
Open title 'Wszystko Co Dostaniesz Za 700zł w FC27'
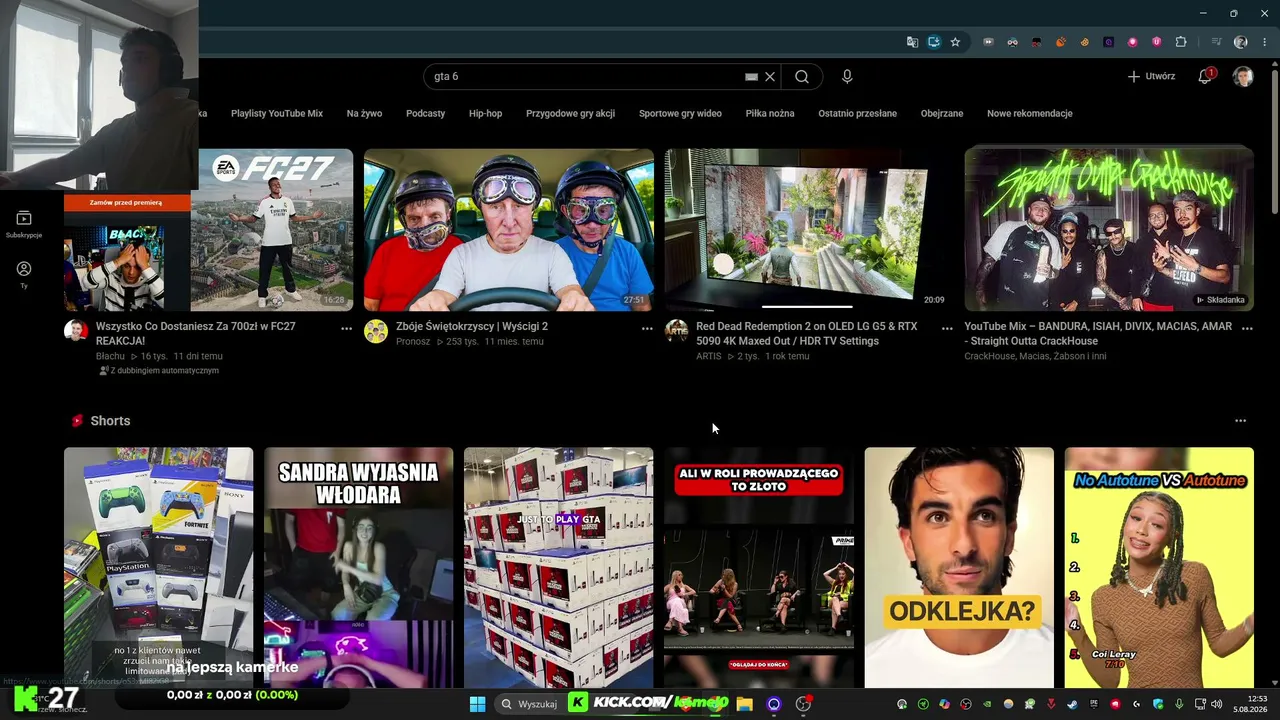click(x=195, y=333)
